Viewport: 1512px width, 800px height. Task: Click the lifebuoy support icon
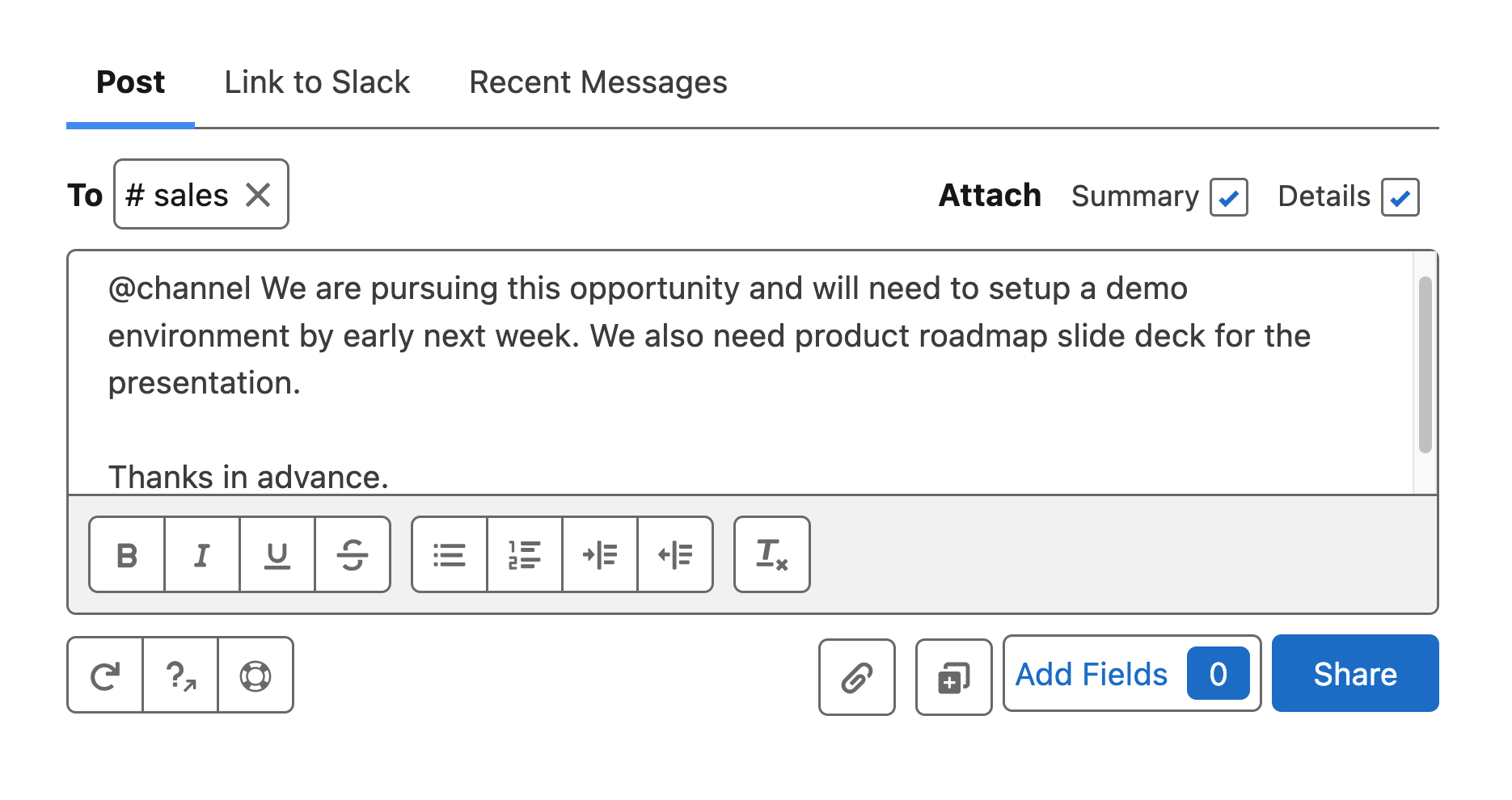click(x=256, y=676)
